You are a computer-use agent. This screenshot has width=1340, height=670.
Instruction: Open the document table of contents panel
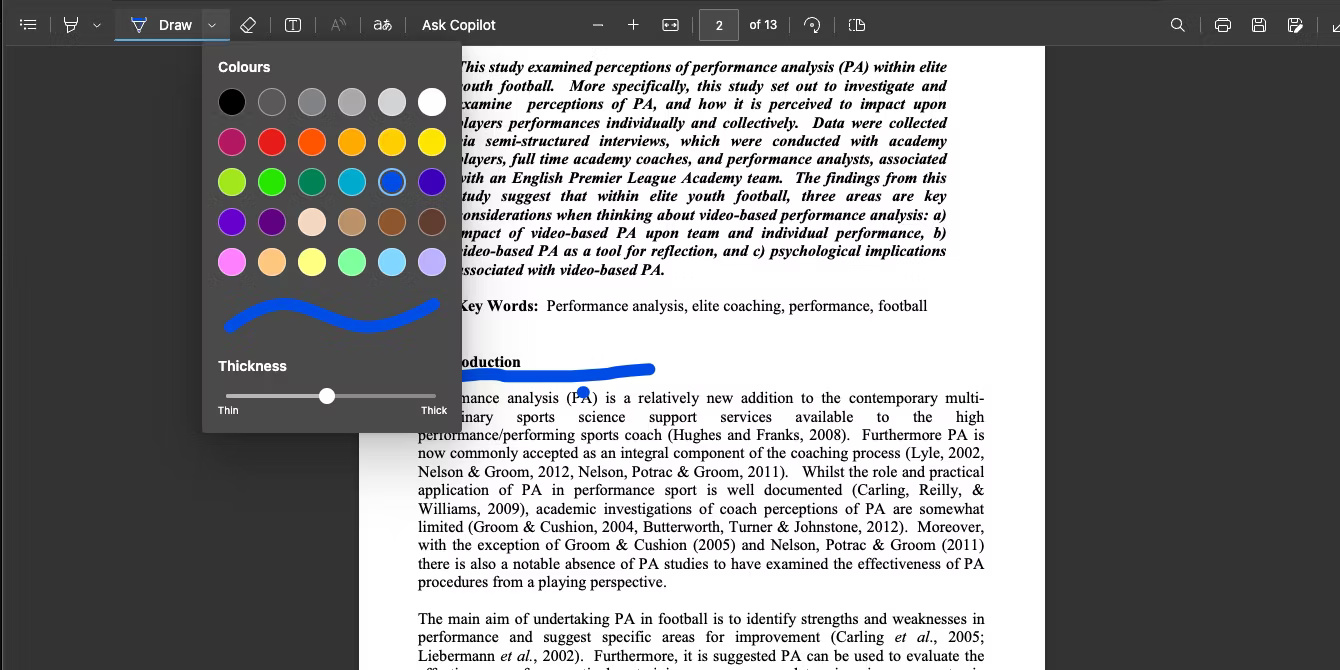tap(27, 24)
